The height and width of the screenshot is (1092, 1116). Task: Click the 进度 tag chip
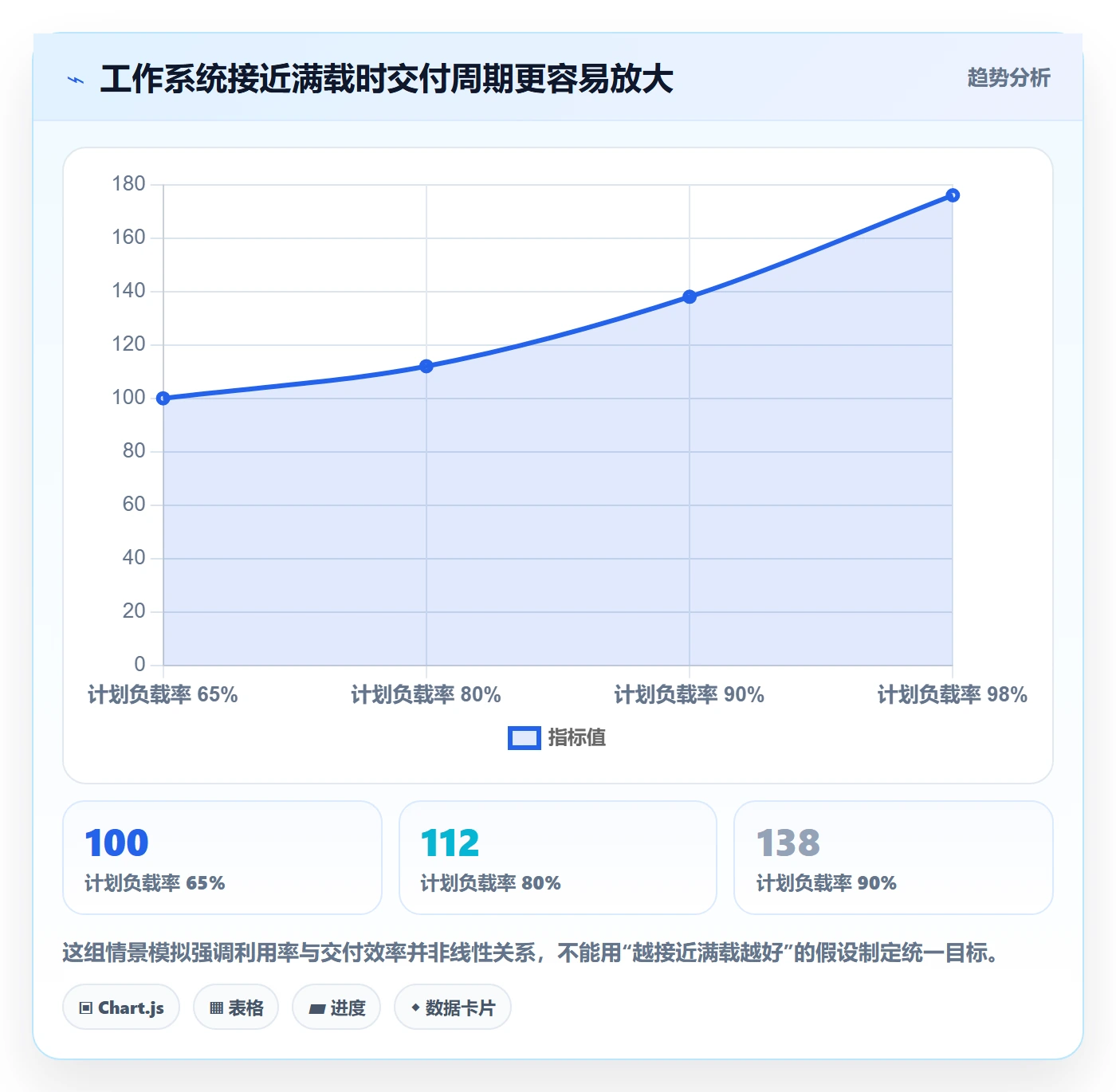pyautogui.click(x=336, y=1008)
